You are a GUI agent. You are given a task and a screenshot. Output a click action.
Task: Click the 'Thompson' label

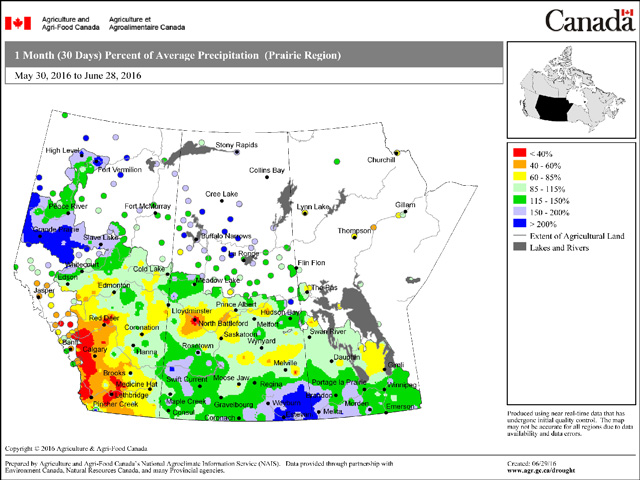pos(354,231)
